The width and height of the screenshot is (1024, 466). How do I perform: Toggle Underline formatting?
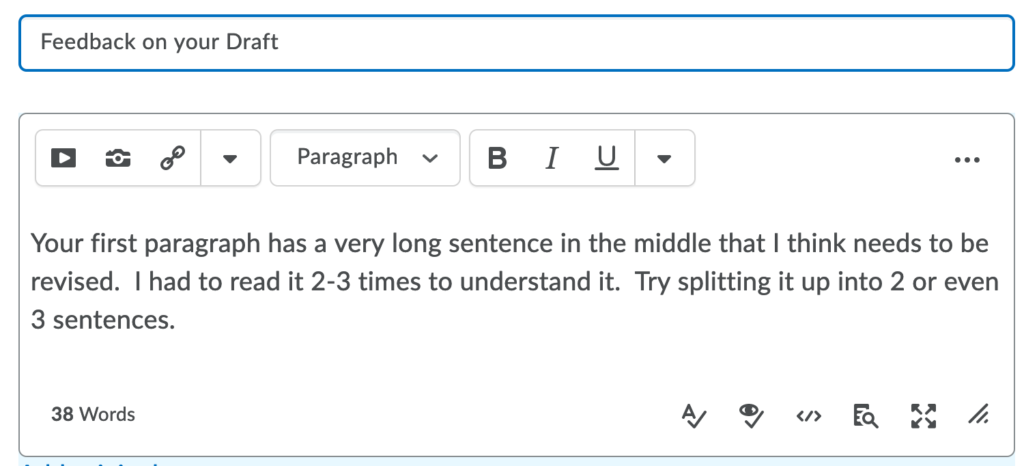[606, 158]
